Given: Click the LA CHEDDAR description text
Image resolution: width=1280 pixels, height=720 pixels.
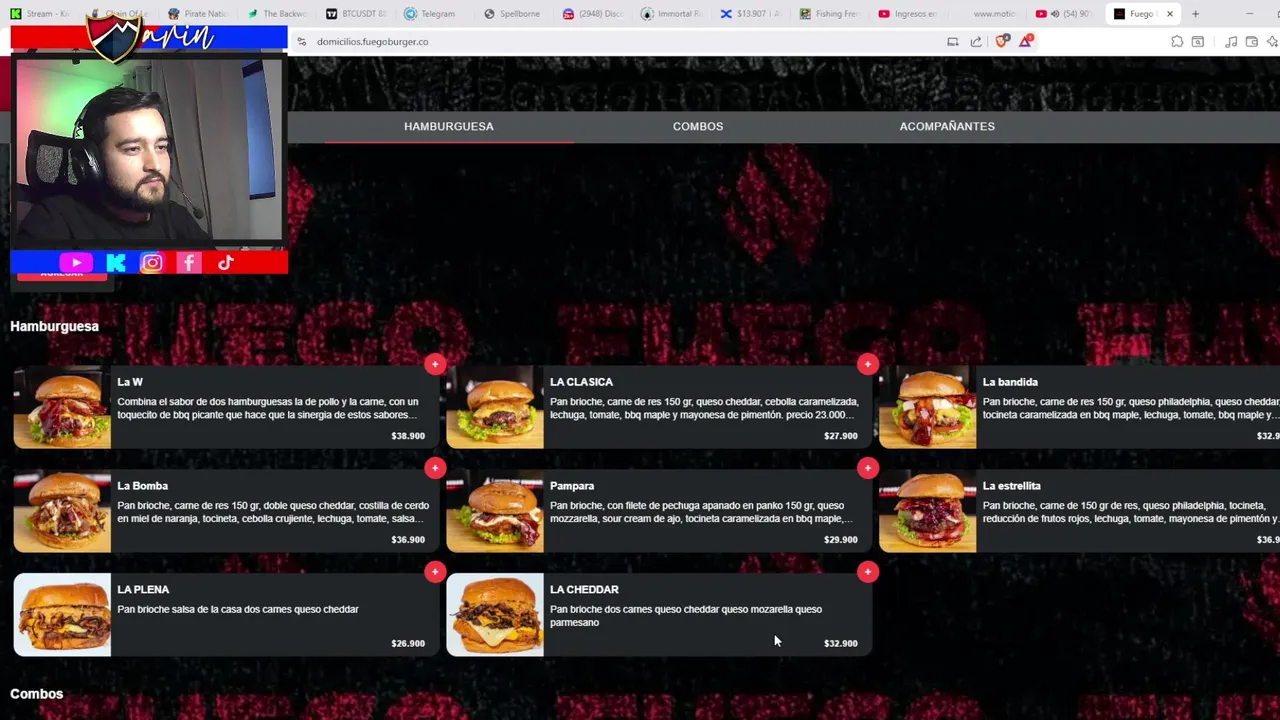Looking at the screenshot, I should [686, 616].
